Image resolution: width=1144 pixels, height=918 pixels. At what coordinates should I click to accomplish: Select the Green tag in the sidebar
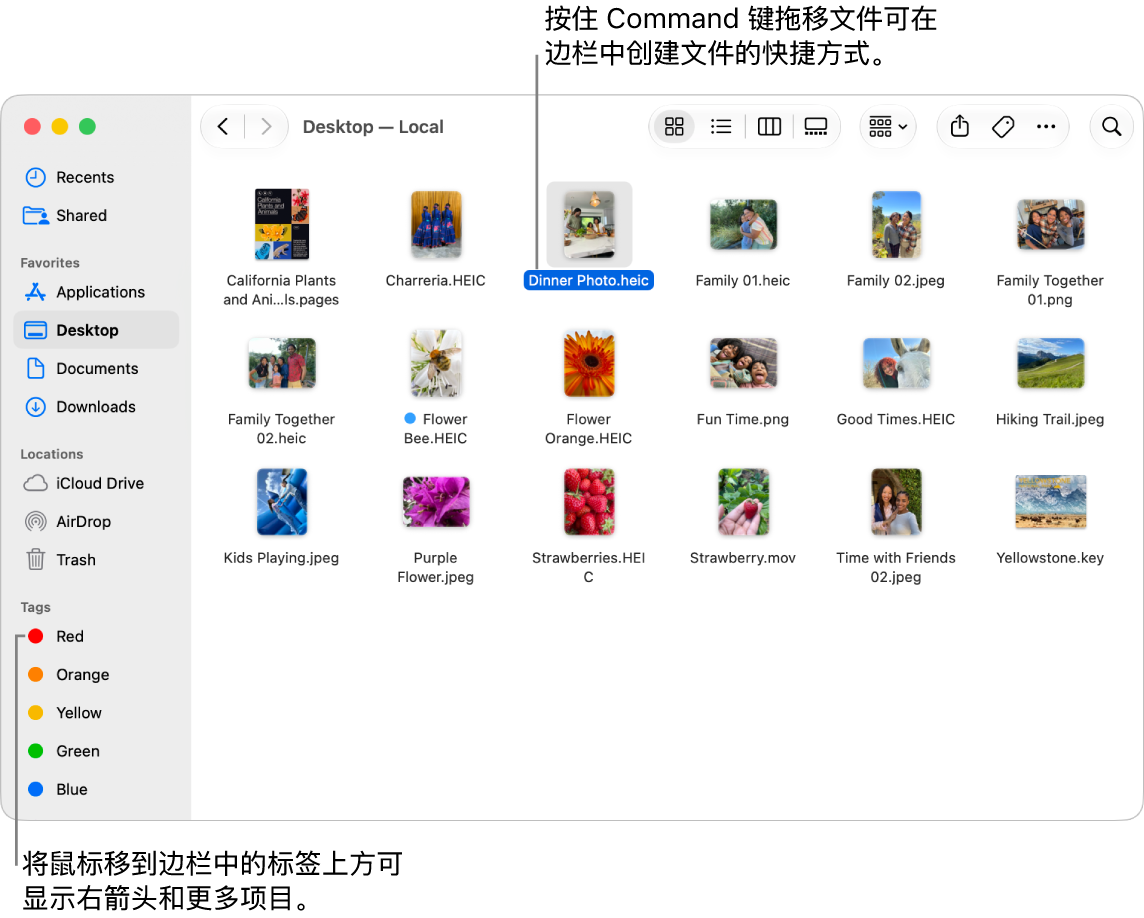point(96,751)
